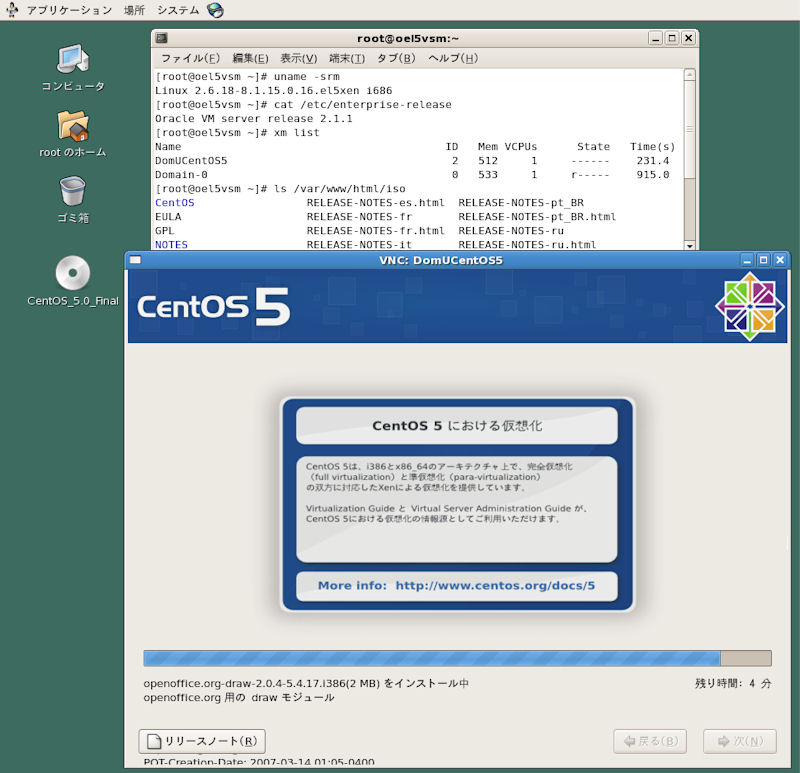Click RELEASE-NOTES-pt_BR.html in terminal listing
The width and height of the screenshot is (800, 773).
tap(537, 216)
